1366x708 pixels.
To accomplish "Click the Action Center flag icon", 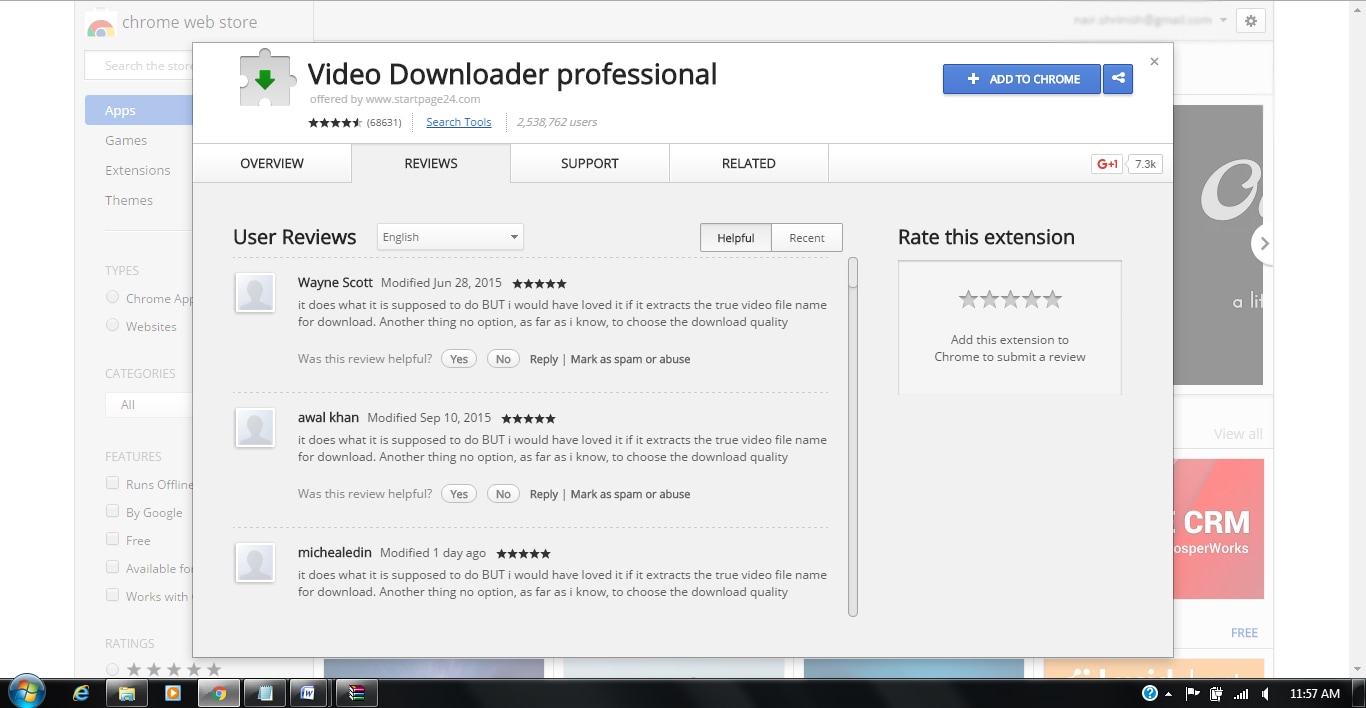I will click(x=1193, y=693).
